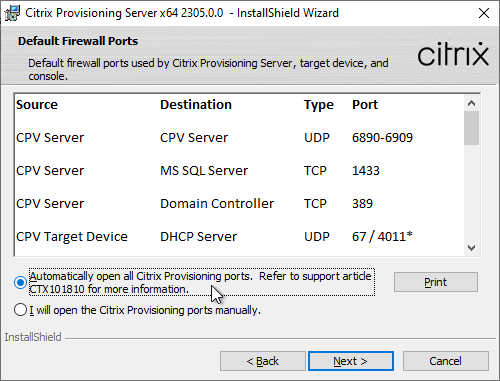Click the Citrix logo in the header

pos(453,54)
